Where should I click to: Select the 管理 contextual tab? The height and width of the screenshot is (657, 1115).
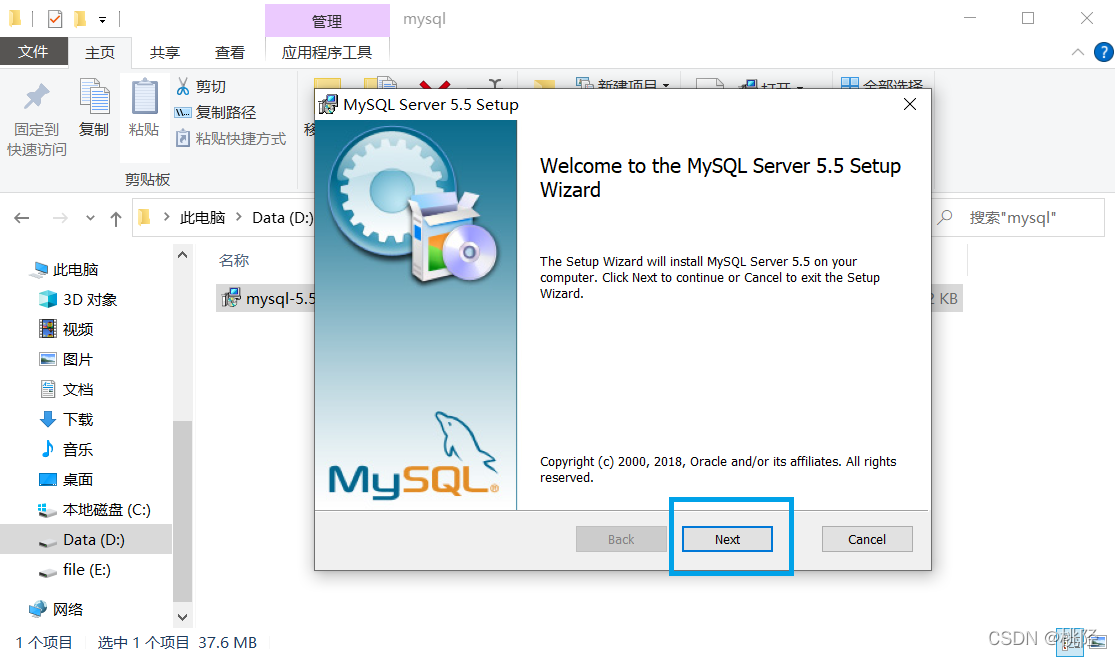[327, 21]
